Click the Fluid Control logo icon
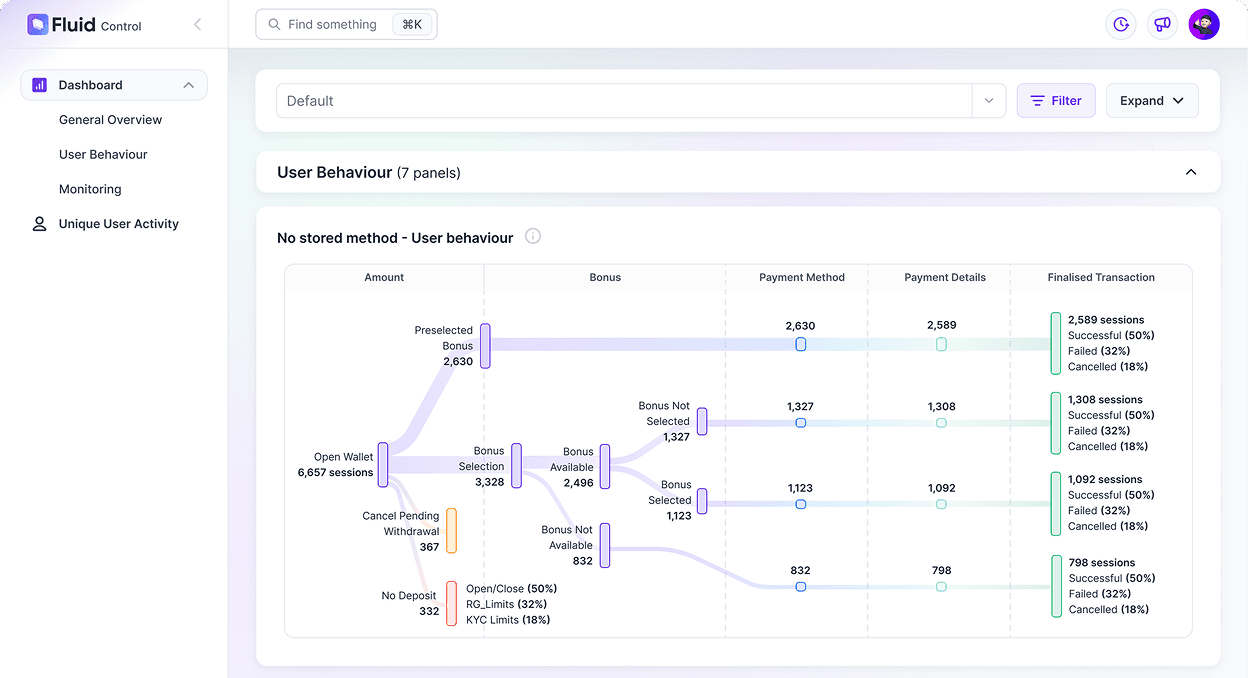1248x678 pixels. [x=38, y=23]
